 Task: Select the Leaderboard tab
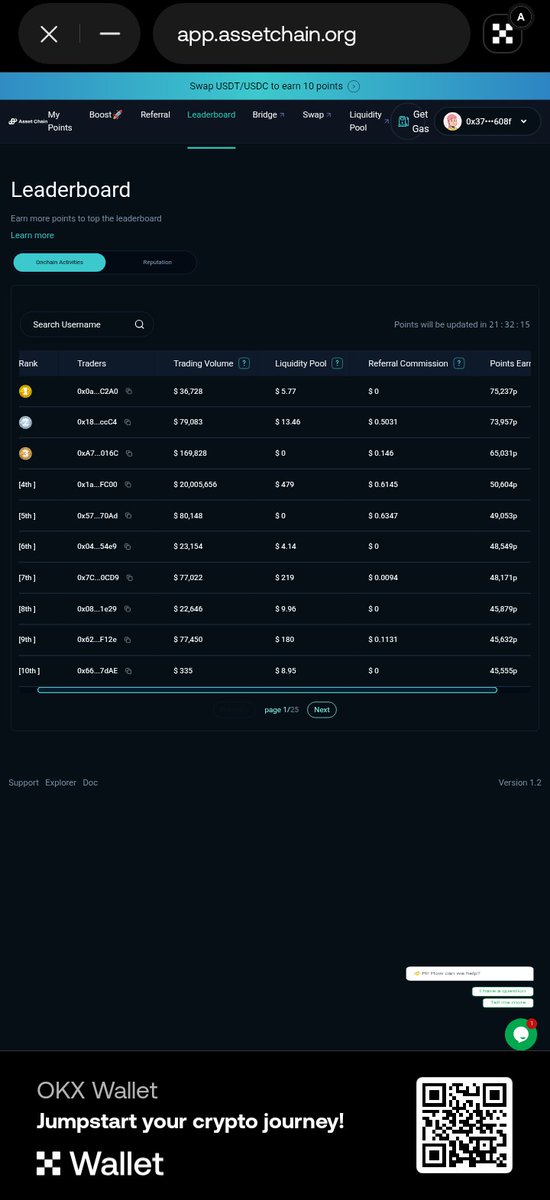click(x=211, y=115)
